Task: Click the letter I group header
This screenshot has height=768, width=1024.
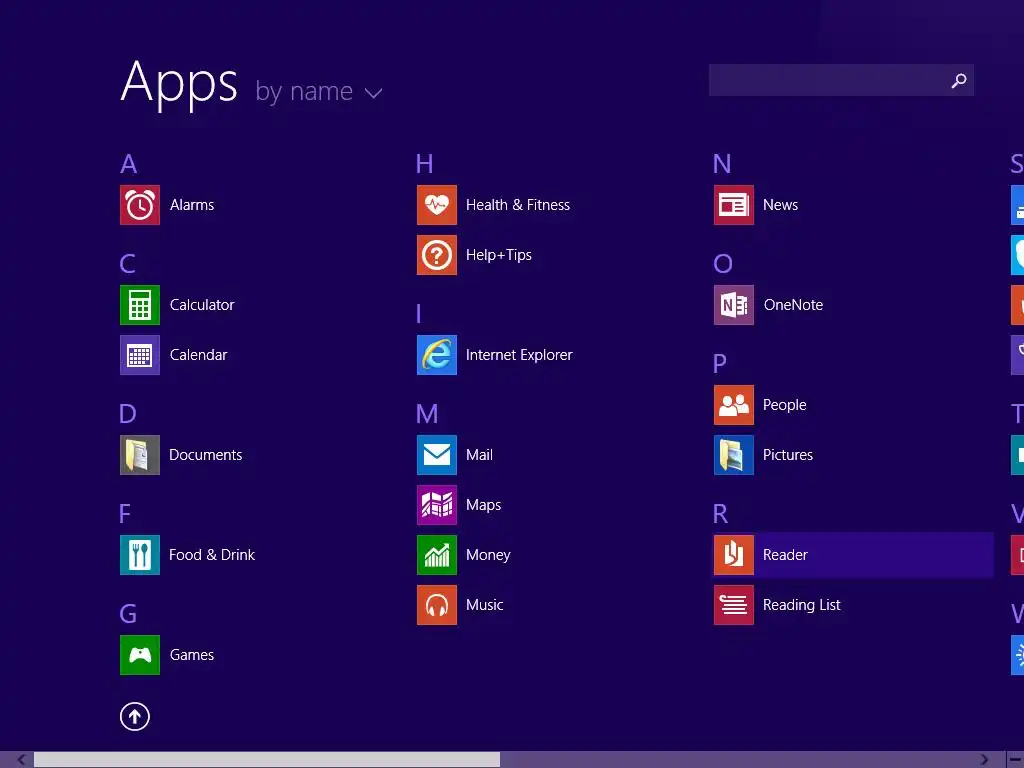Action: point(419,314)
